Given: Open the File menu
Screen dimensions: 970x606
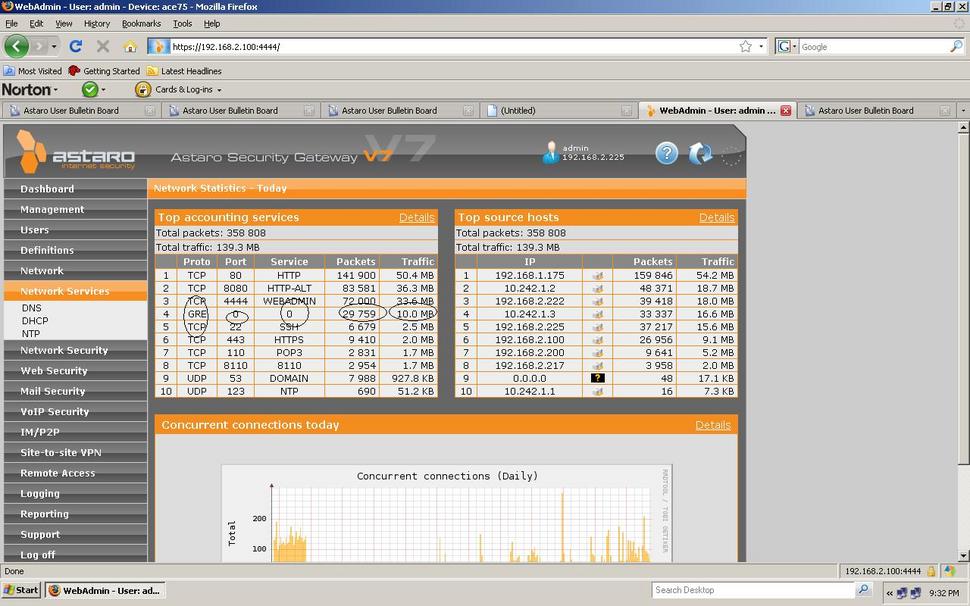Looking at the screenshot, I should point(11,23).
